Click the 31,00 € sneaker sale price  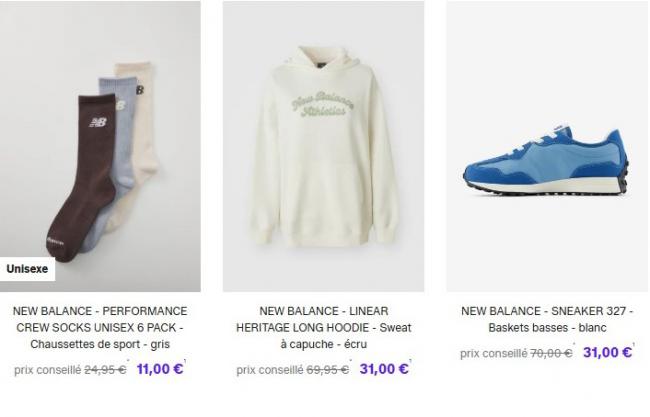pos(607,352)
